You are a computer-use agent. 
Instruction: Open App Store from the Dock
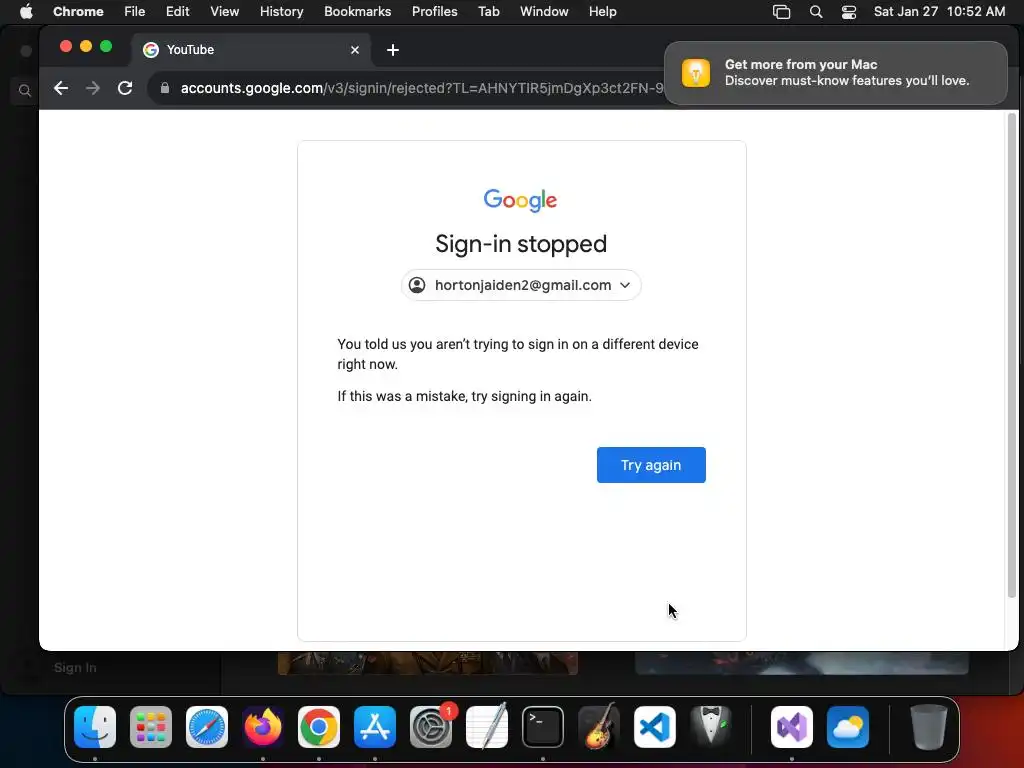375,727
